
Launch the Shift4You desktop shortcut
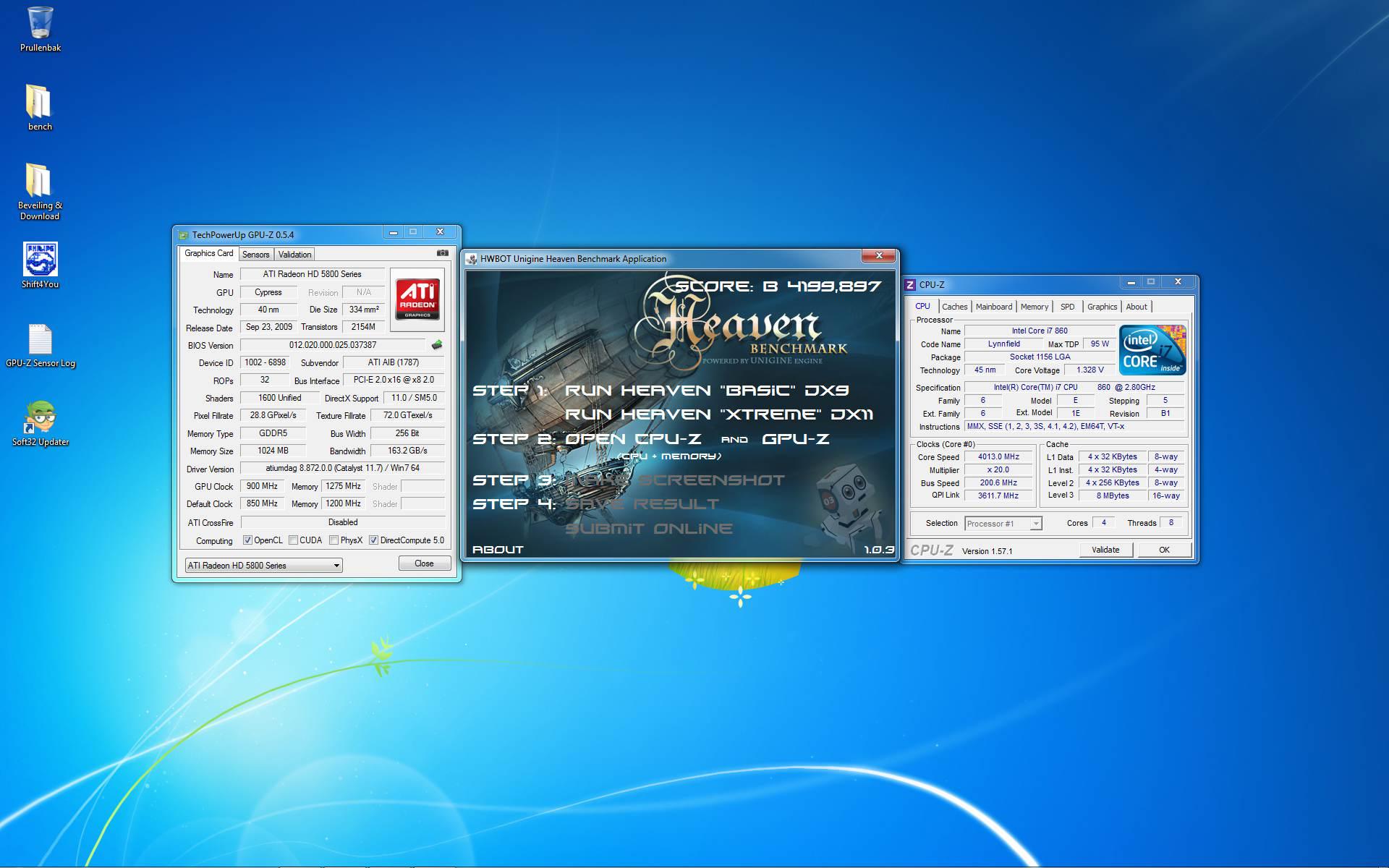40,265
